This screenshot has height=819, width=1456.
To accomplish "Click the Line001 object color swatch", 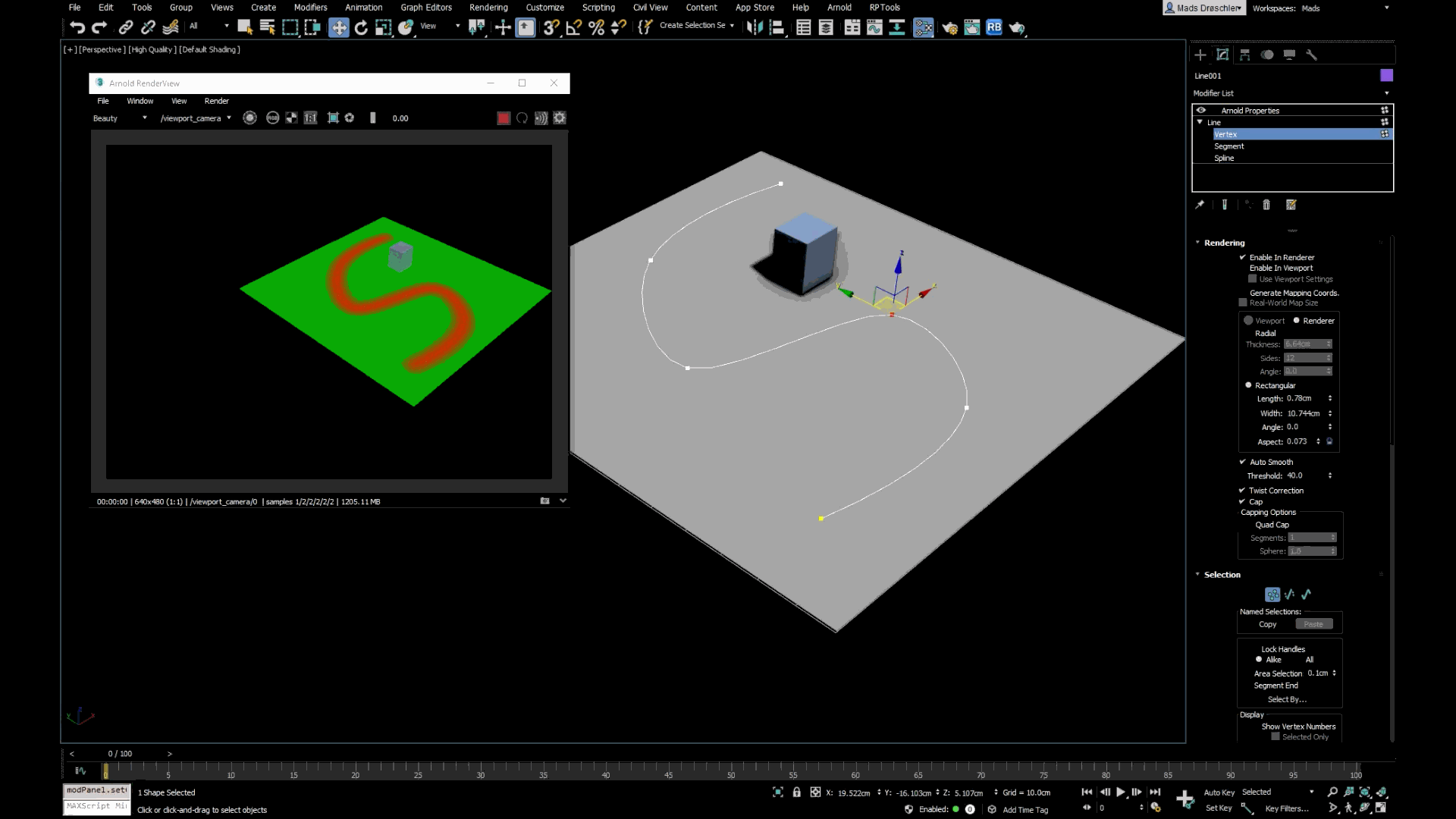I will click(x=1386, y=75).
